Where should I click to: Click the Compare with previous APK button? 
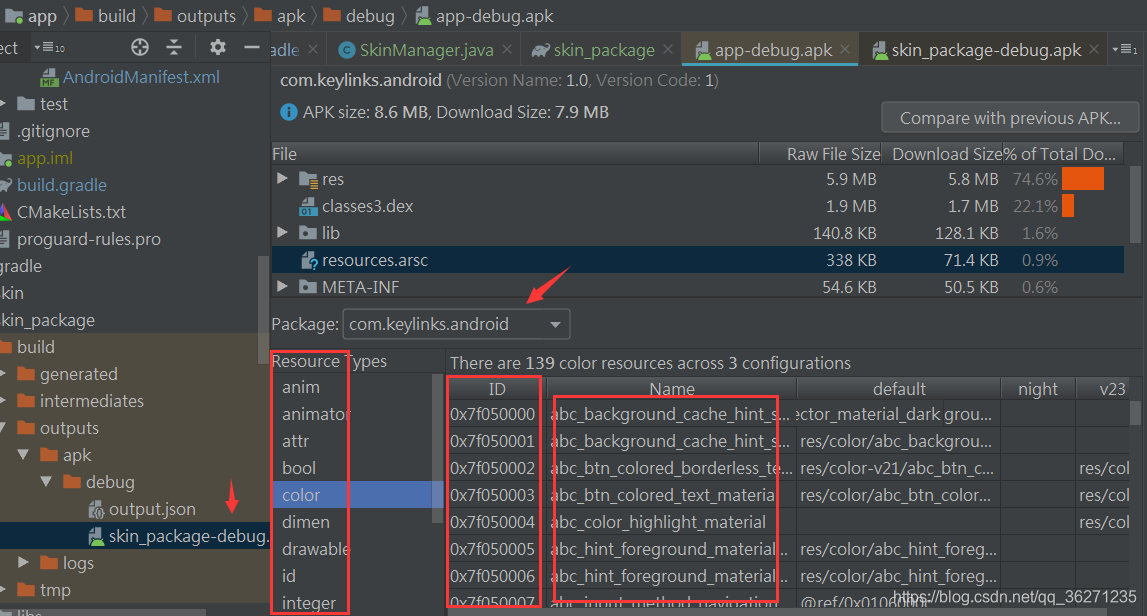[1009, 117]
